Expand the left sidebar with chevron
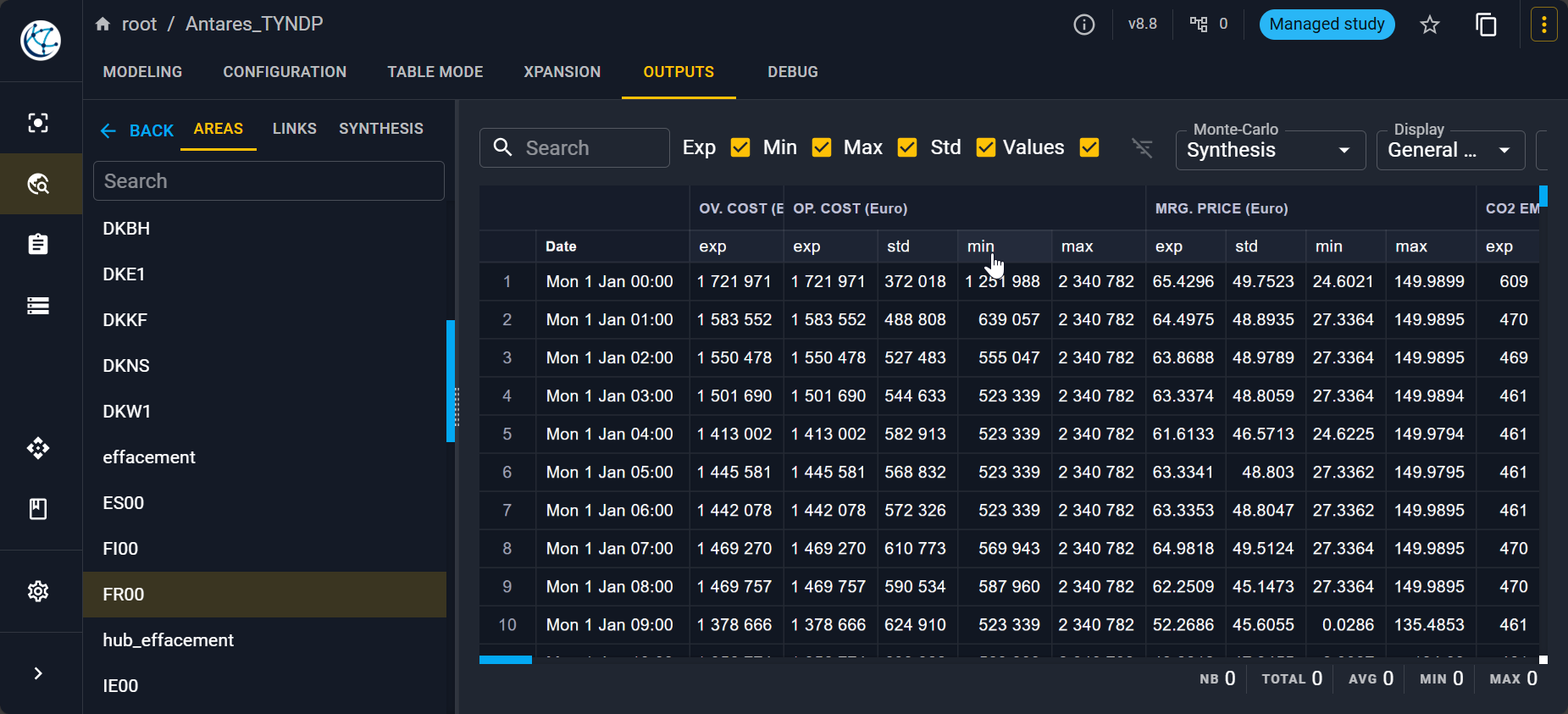Viewport: 1568px width, 714px height. [38, 673]
